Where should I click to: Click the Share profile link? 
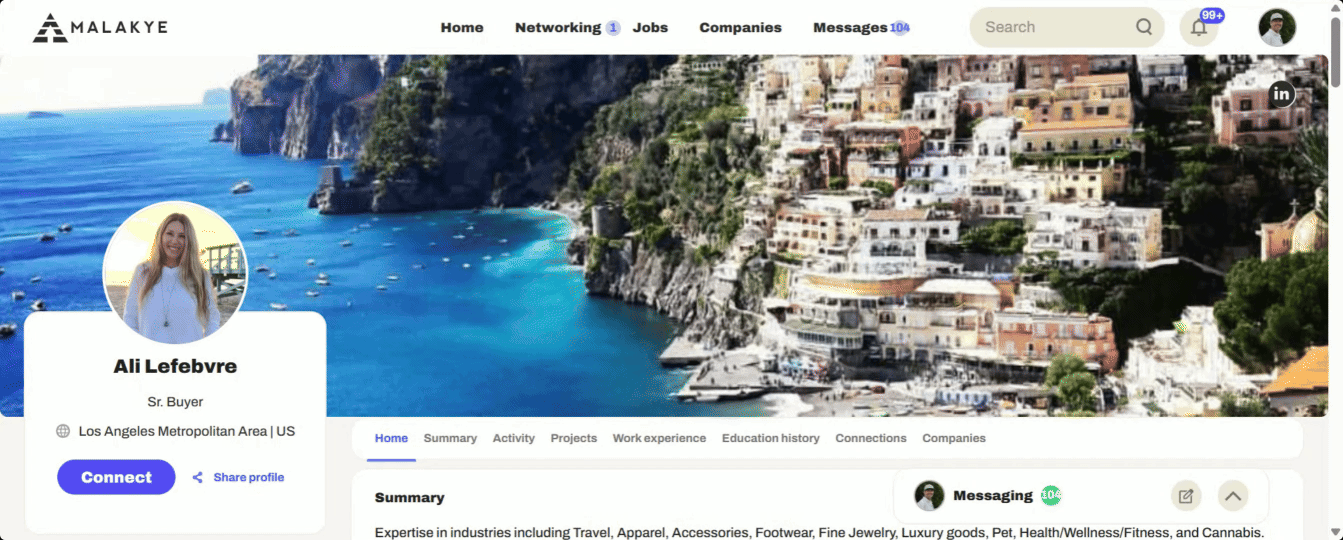coord(239,477)
